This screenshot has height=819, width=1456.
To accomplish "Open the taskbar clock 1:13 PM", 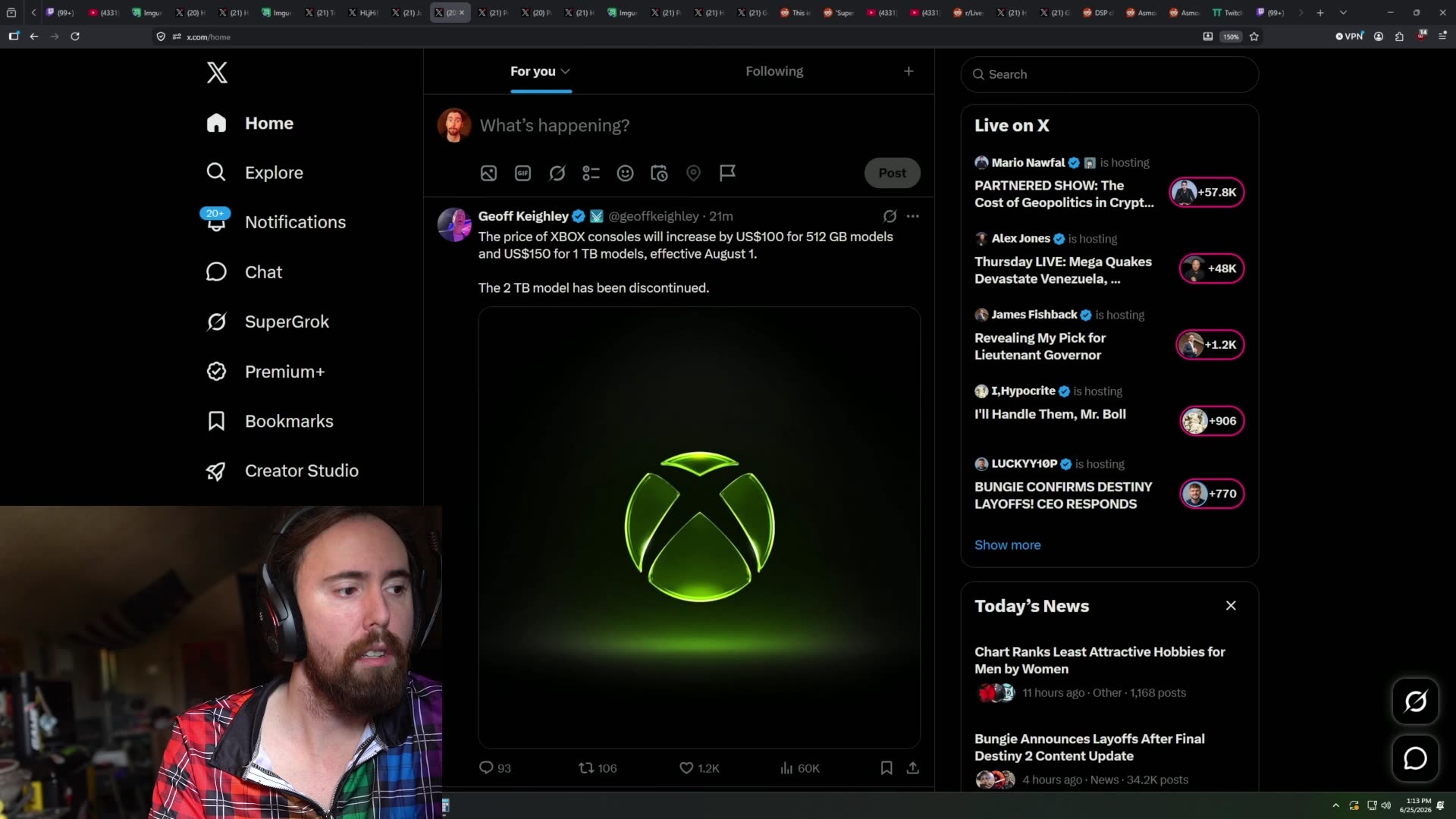I will tap(1415, 805).
